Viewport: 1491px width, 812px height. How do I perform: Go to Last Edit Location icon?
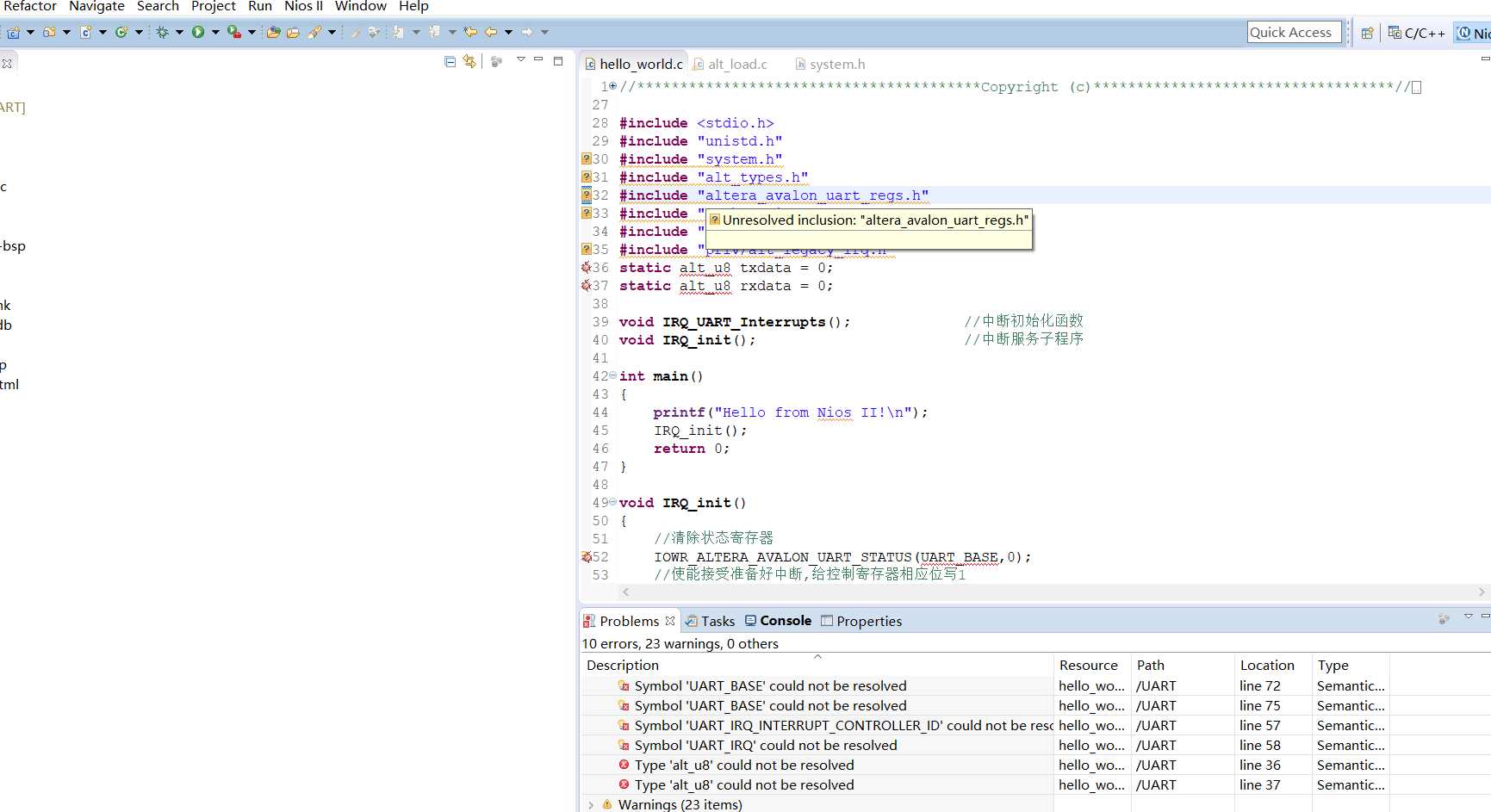coord(470,33)
